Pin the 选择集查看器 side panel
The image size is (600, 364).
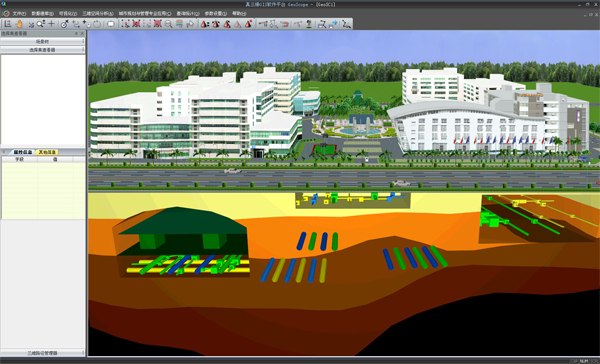(x=76, y=34)
